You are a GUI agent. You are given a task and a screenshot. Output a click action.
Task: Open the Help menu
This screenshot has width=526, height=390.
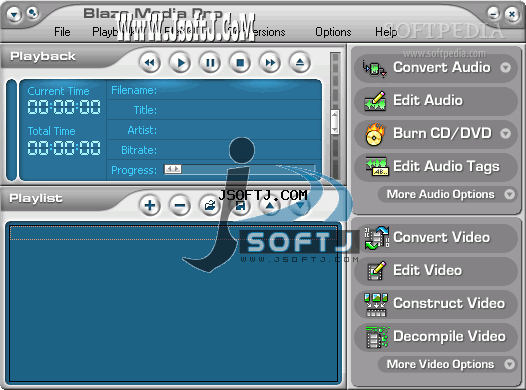386,32
